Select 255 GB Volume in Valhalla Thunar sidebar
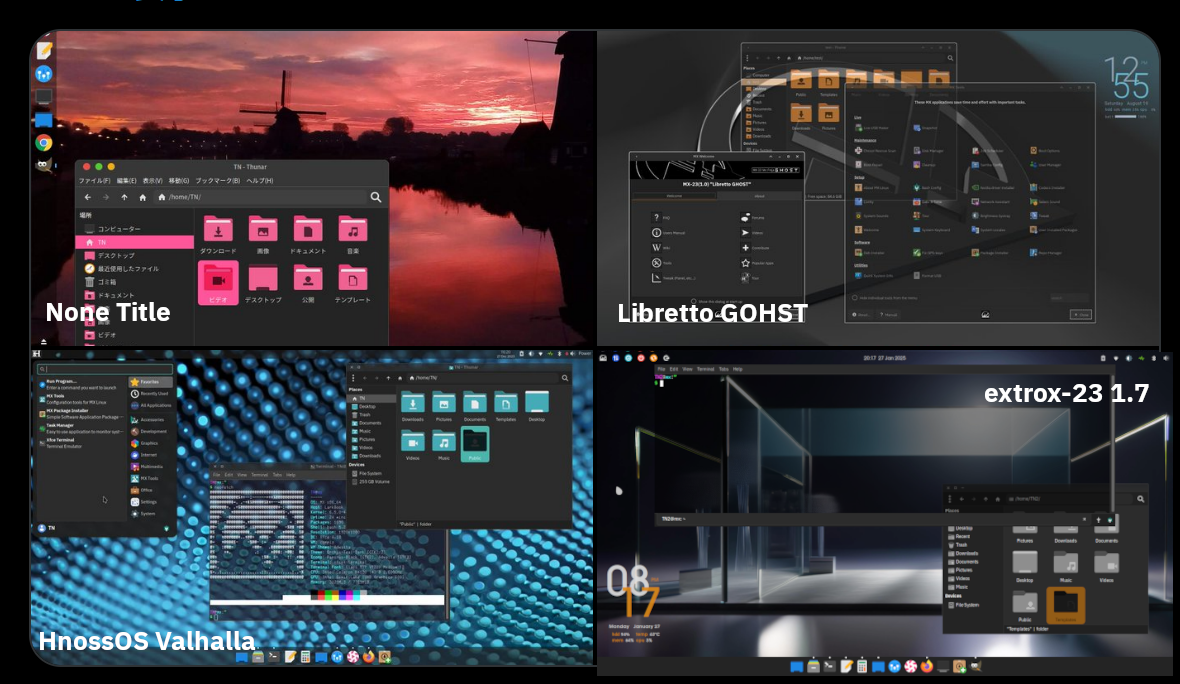The height and width of the screenshot is (684, 1180). [x=372, y=482]
